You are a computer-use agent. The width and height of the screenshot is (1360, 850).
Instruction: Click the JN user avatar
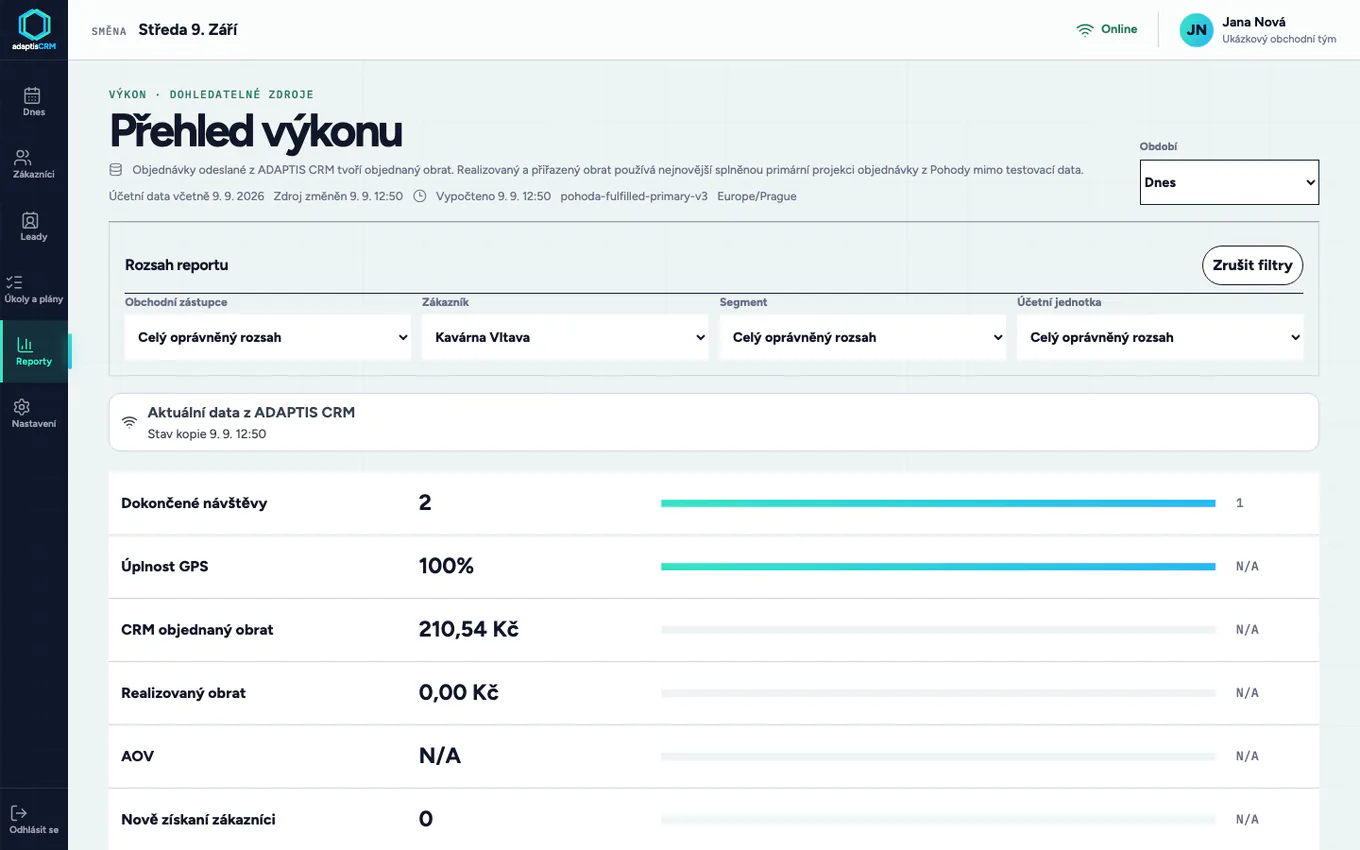click(x=1197, y=30)
